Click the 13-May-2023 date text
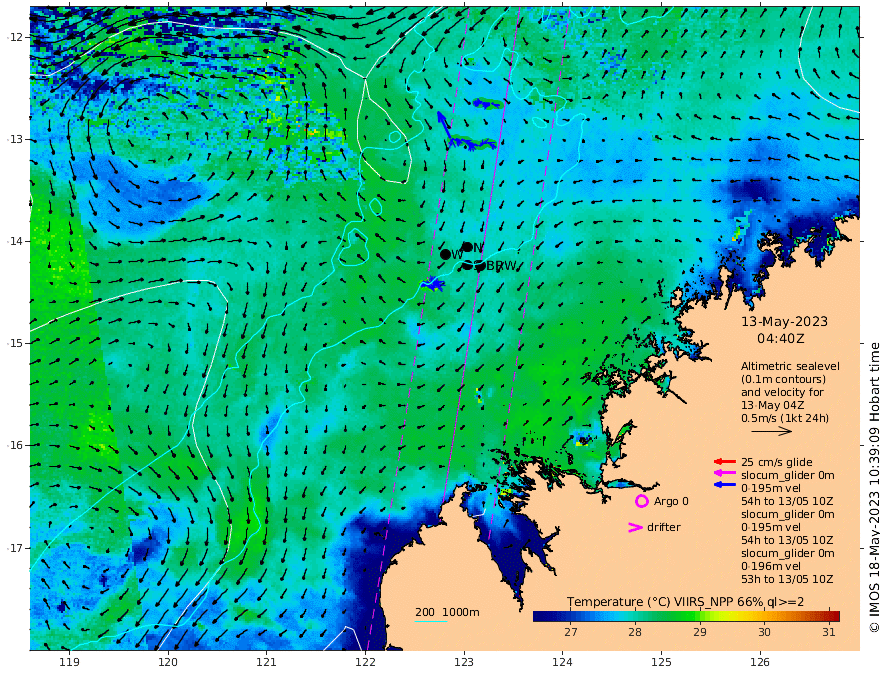The width and height of the screenshot is (880, 680). point(784,321)
